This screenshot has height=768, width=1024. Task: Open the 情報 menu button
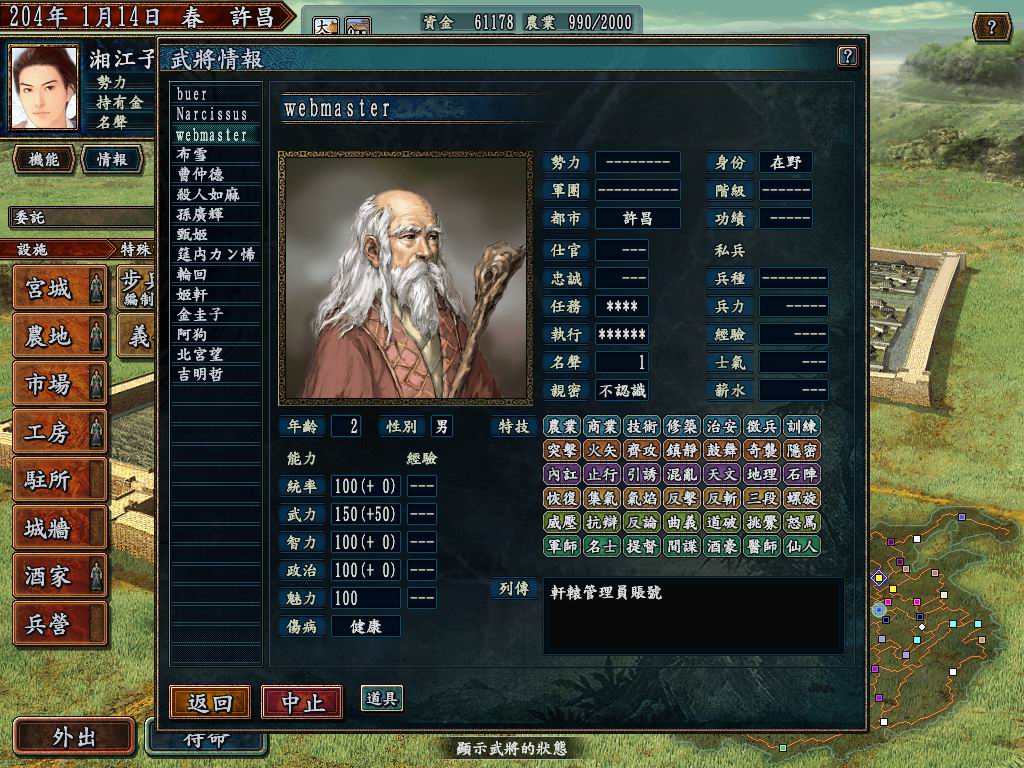point(112,159)
